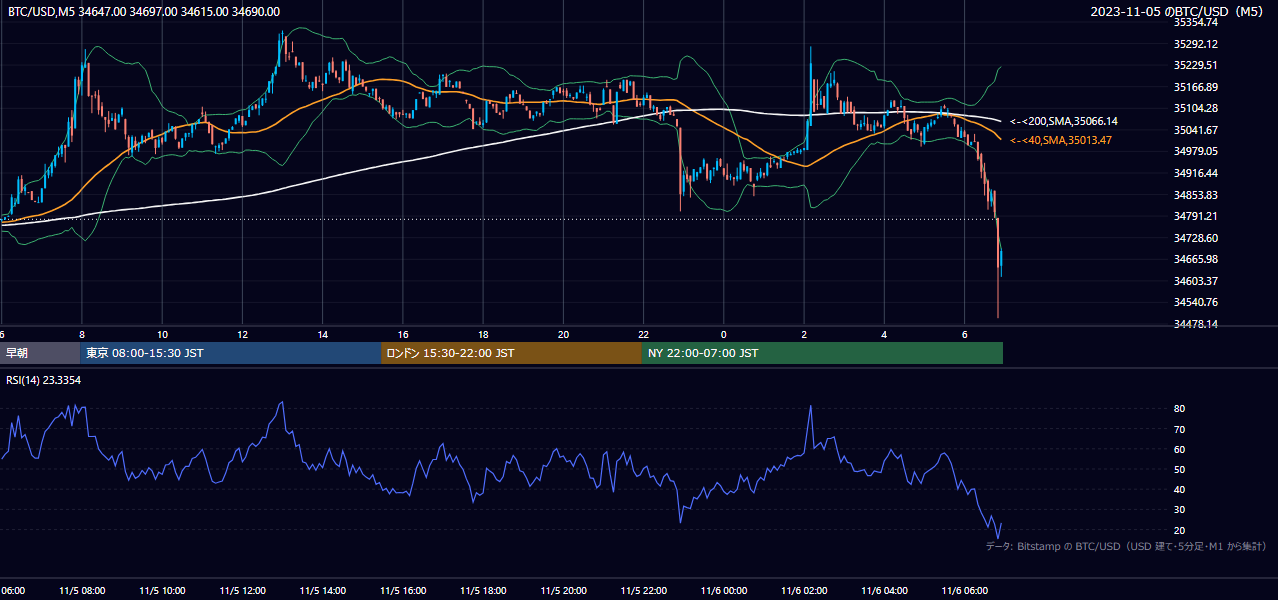The height and width of the screenshot is (600, 1278).
Task: Click the 11/5 08:00 time label
Action: pos(82,591)
